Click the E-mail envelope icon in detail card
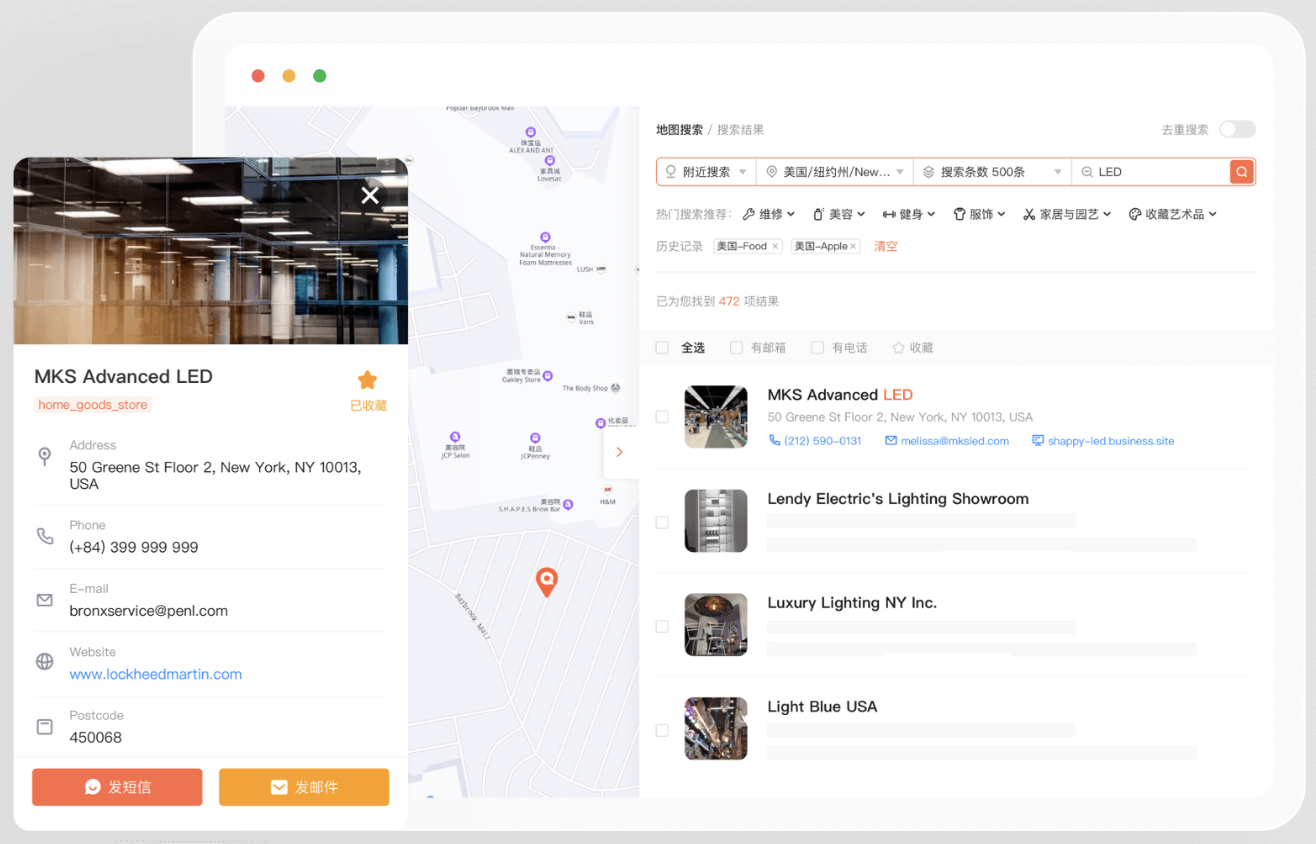This screenshot has height=844, width=1316. 44,600
